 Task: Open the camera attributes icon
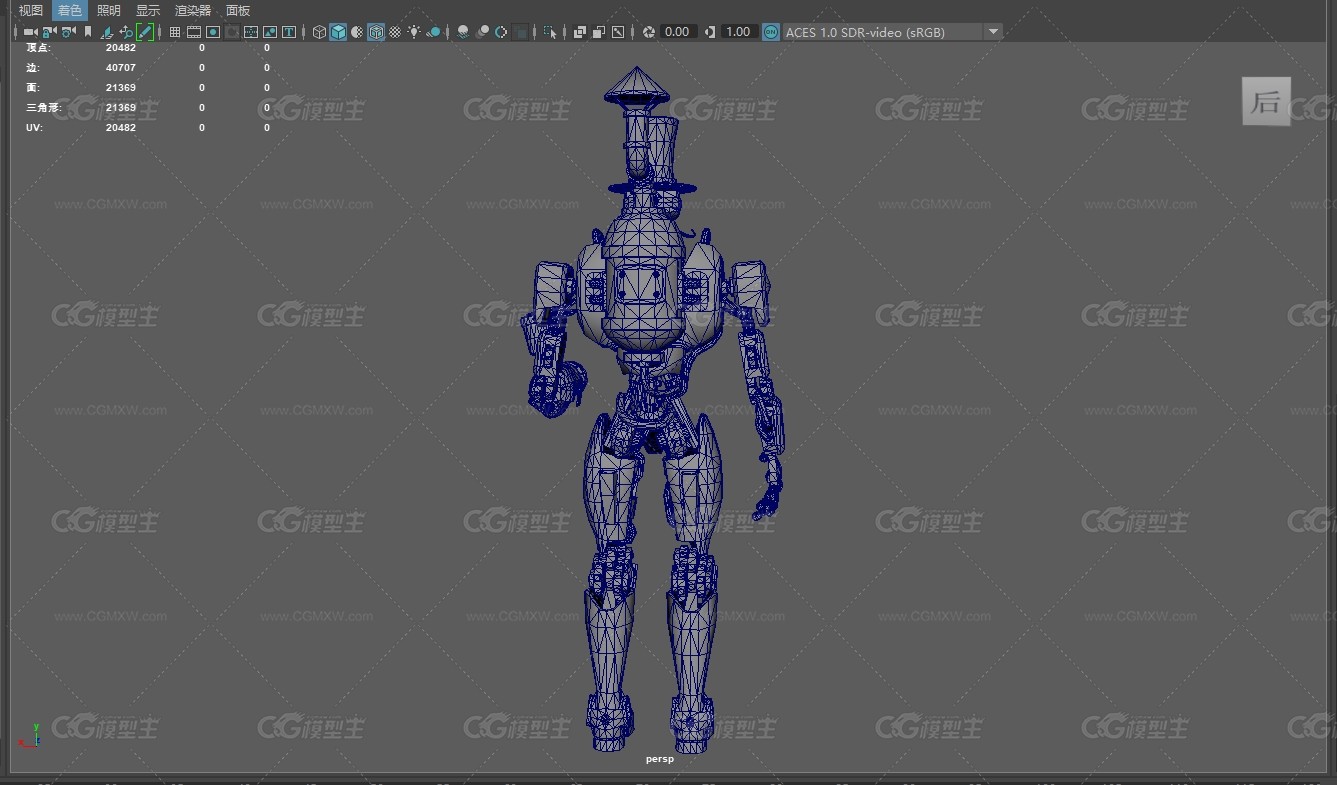point(68,32)
